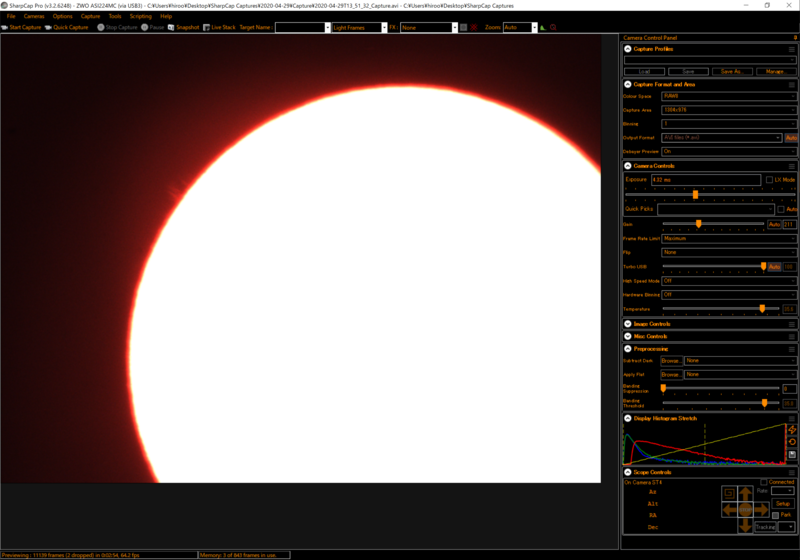Click Browse... for Subtract Dark
The width and height of the screenshot is (800, 560).
coord(671,361)
